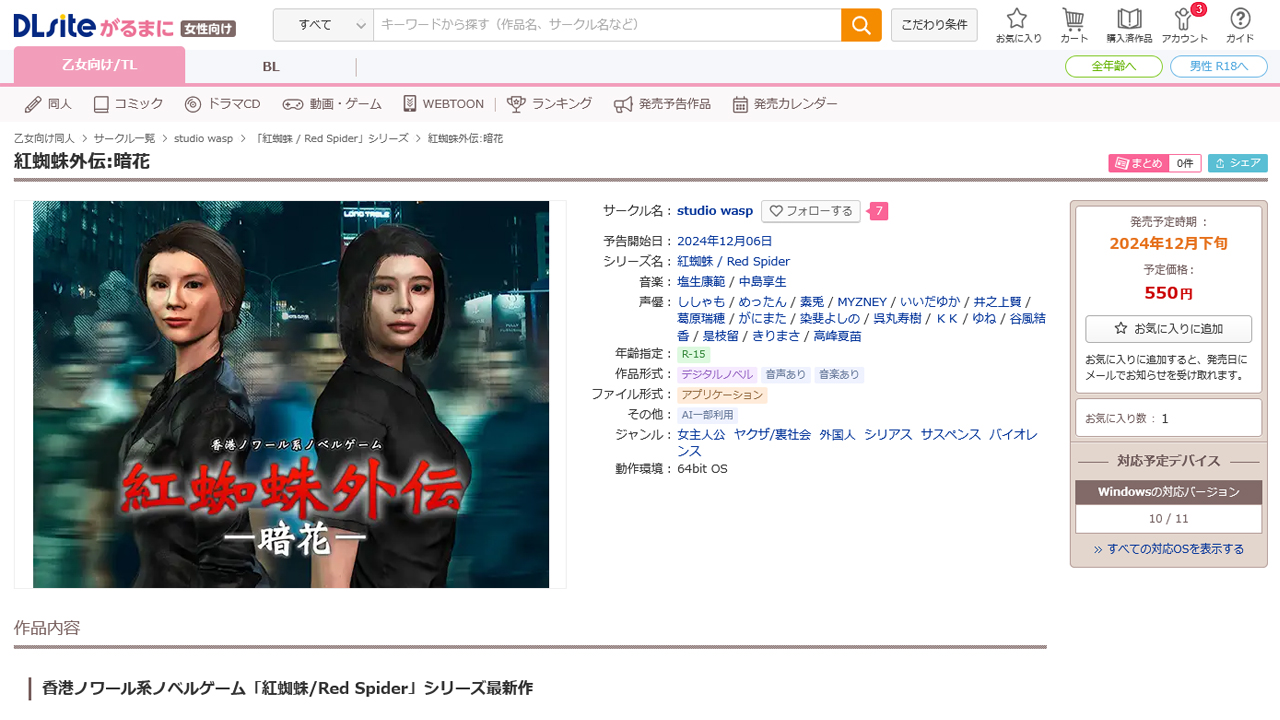Open studio wasp circle name link

pos(715,211)
